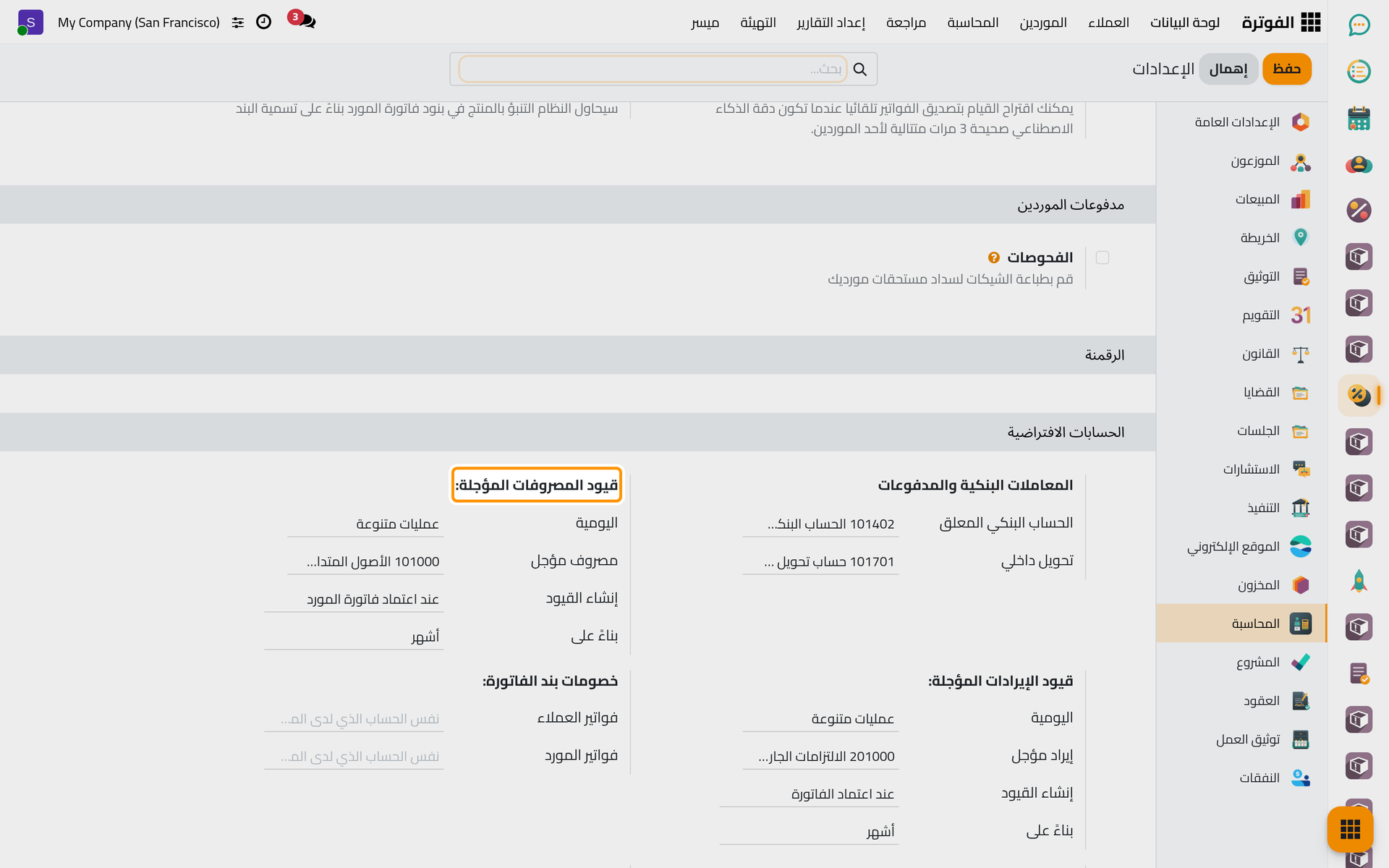Click the user avatar S icon

[x=30, y=22]
